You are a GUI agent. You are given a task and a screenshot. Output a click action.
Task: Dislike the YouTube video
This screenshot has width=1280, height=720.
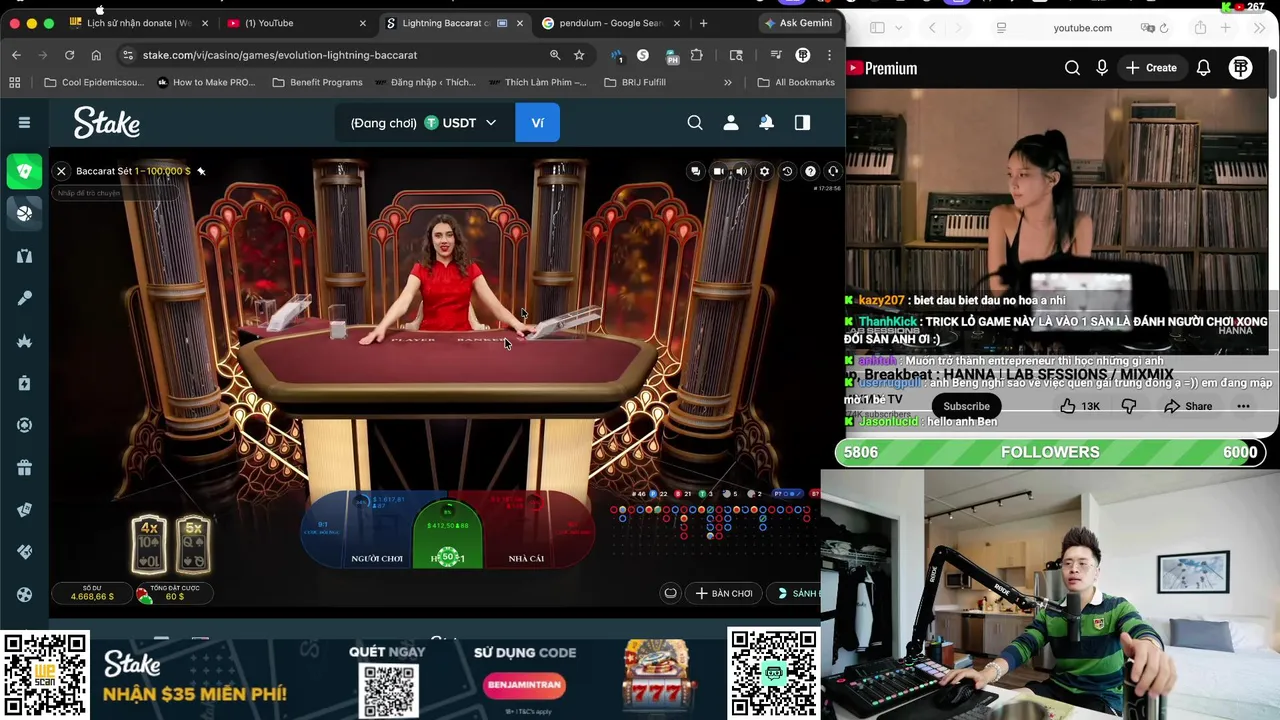[1129, 406]
